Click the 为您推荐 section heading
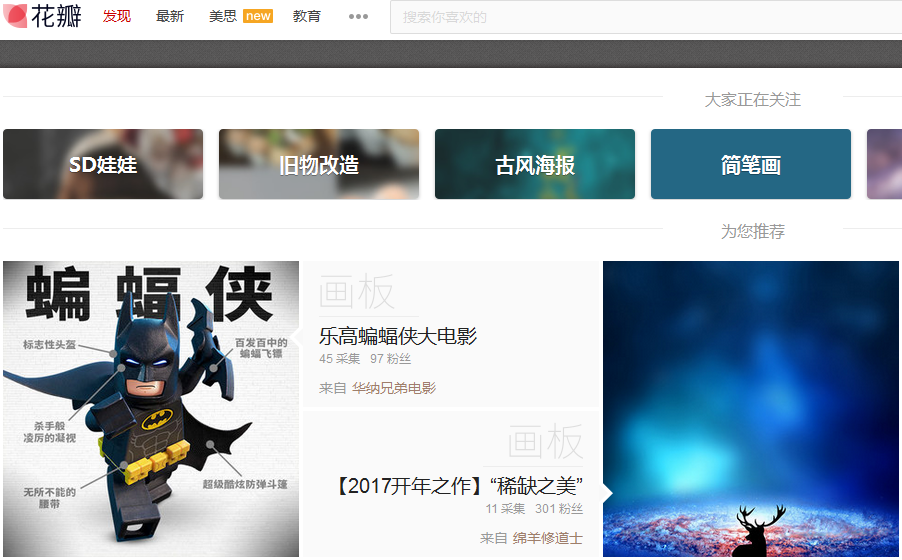Screen dimensions: 902x560 752,231
